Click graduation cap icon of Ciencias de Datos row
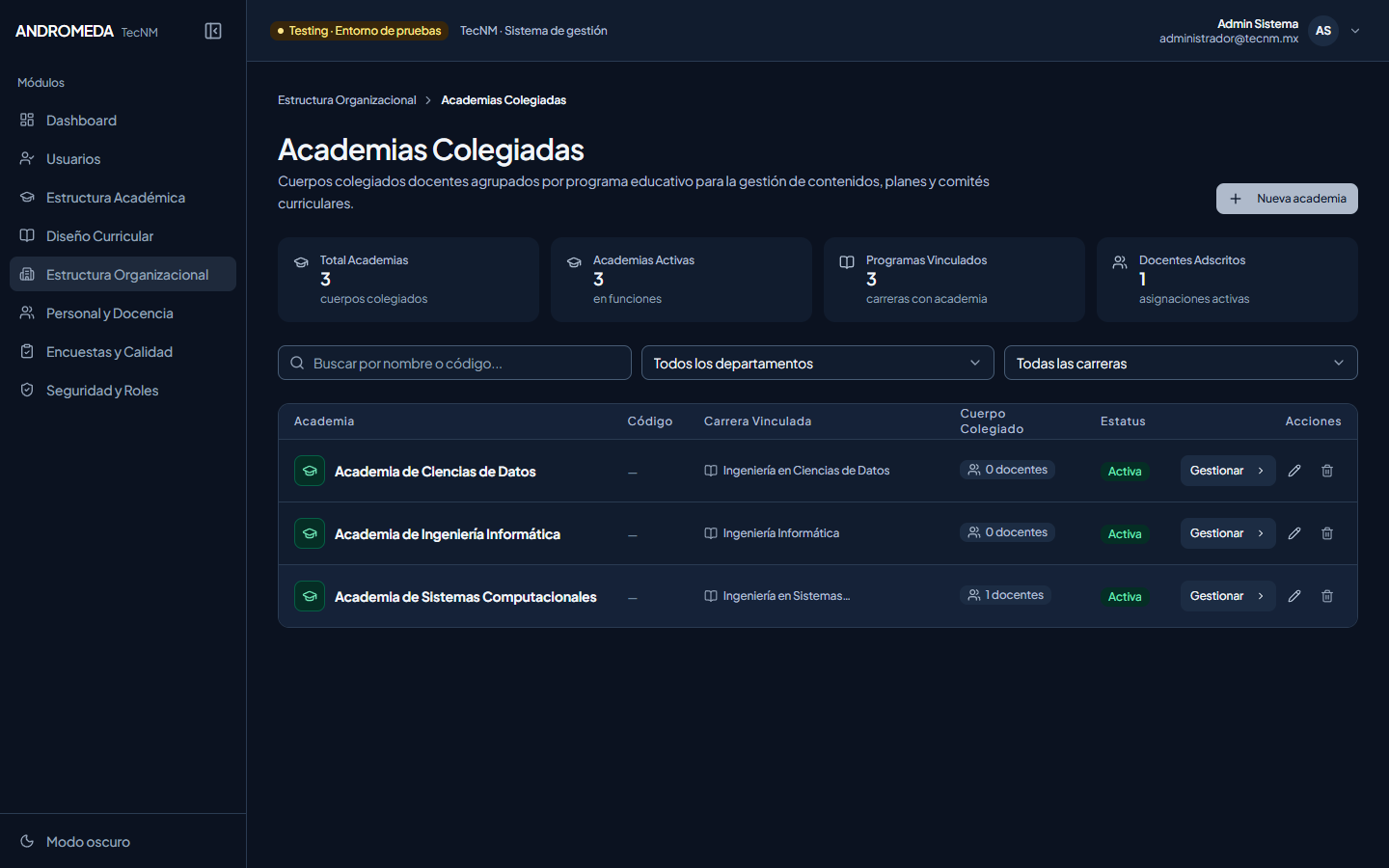Screen dimensions: 1389x868 click(x=310, y=471)
